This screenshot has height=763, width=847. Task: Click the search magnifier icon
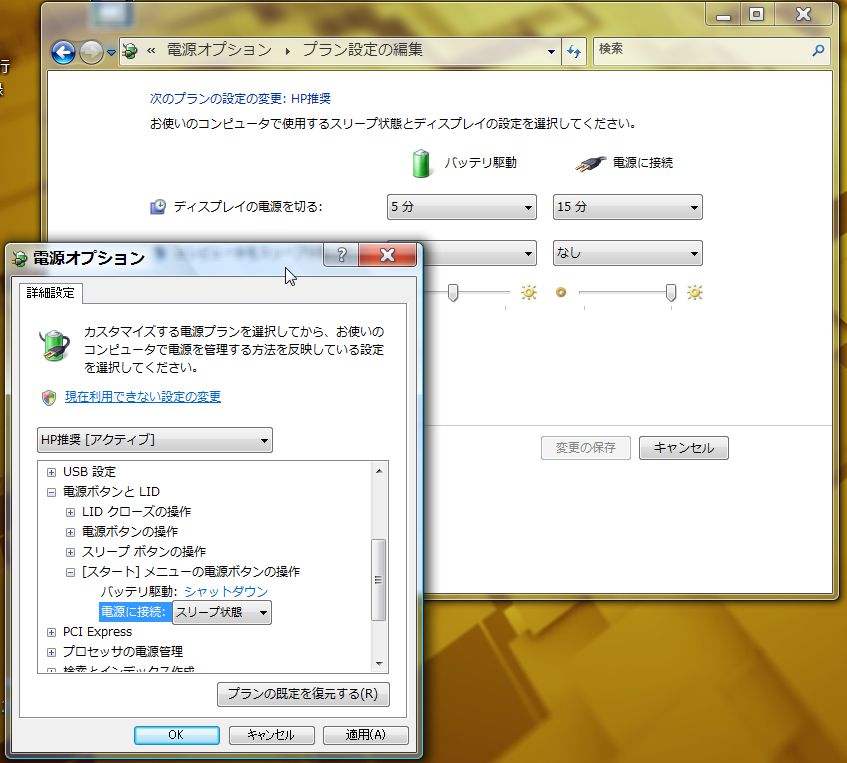[x=818, y=50]
